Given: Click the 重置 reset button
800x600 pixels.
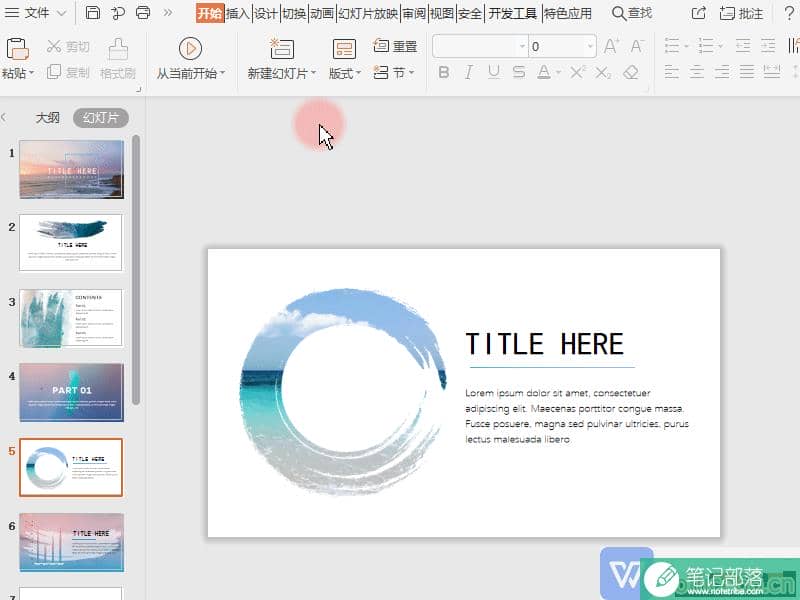Looking at the screenshot, I should [395, 46].
